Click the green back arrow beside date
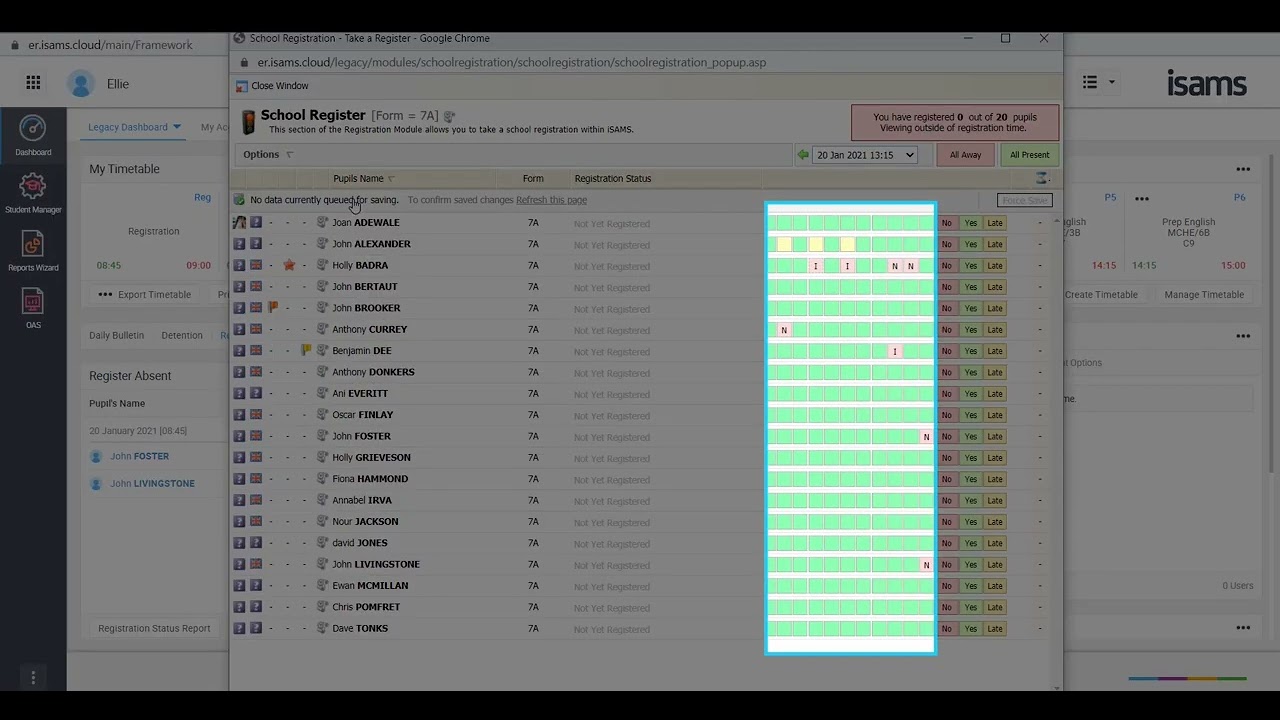The image size is (1280, 720). [x=802, y=155]
